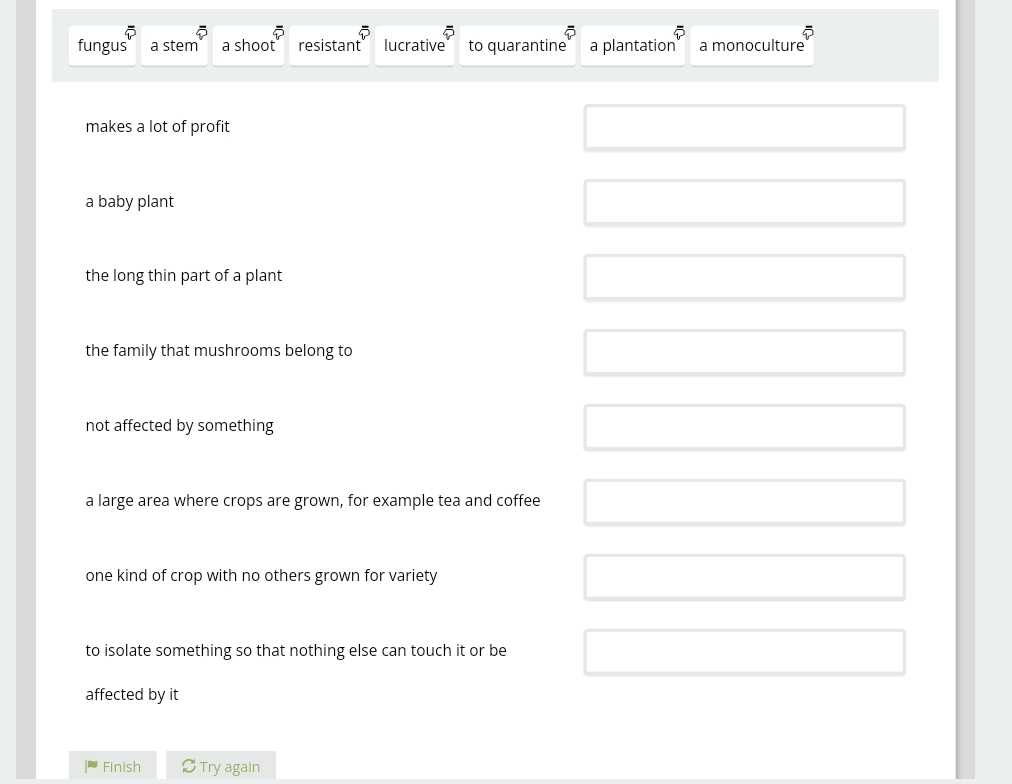This screenshot has height=784, width=1012.
Task: Click the pin icon on 'a stem' chip
Action: (201, 33)
